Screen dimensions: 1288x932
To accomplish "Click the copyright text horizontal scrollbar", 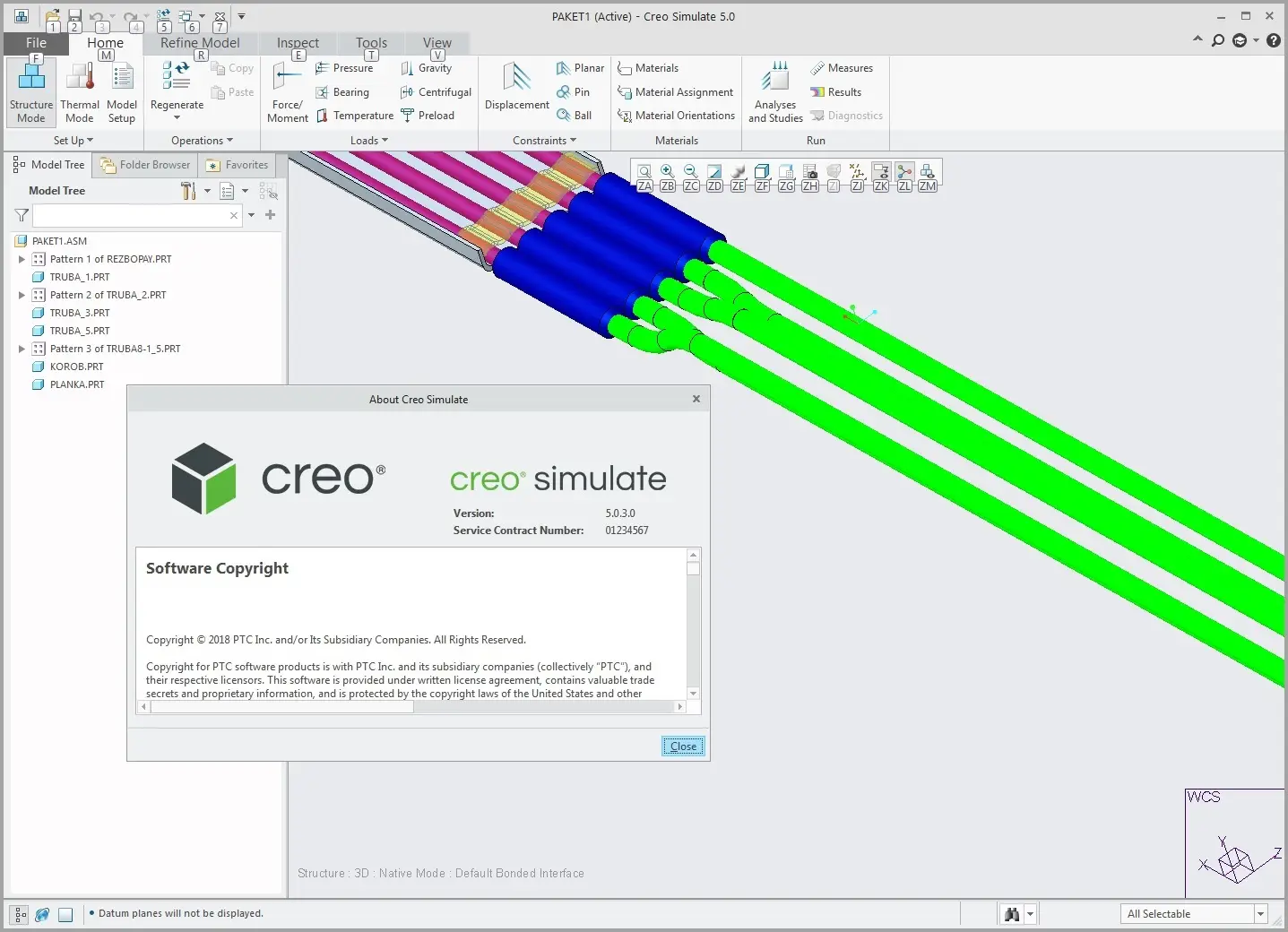I will tap(411, 707).
